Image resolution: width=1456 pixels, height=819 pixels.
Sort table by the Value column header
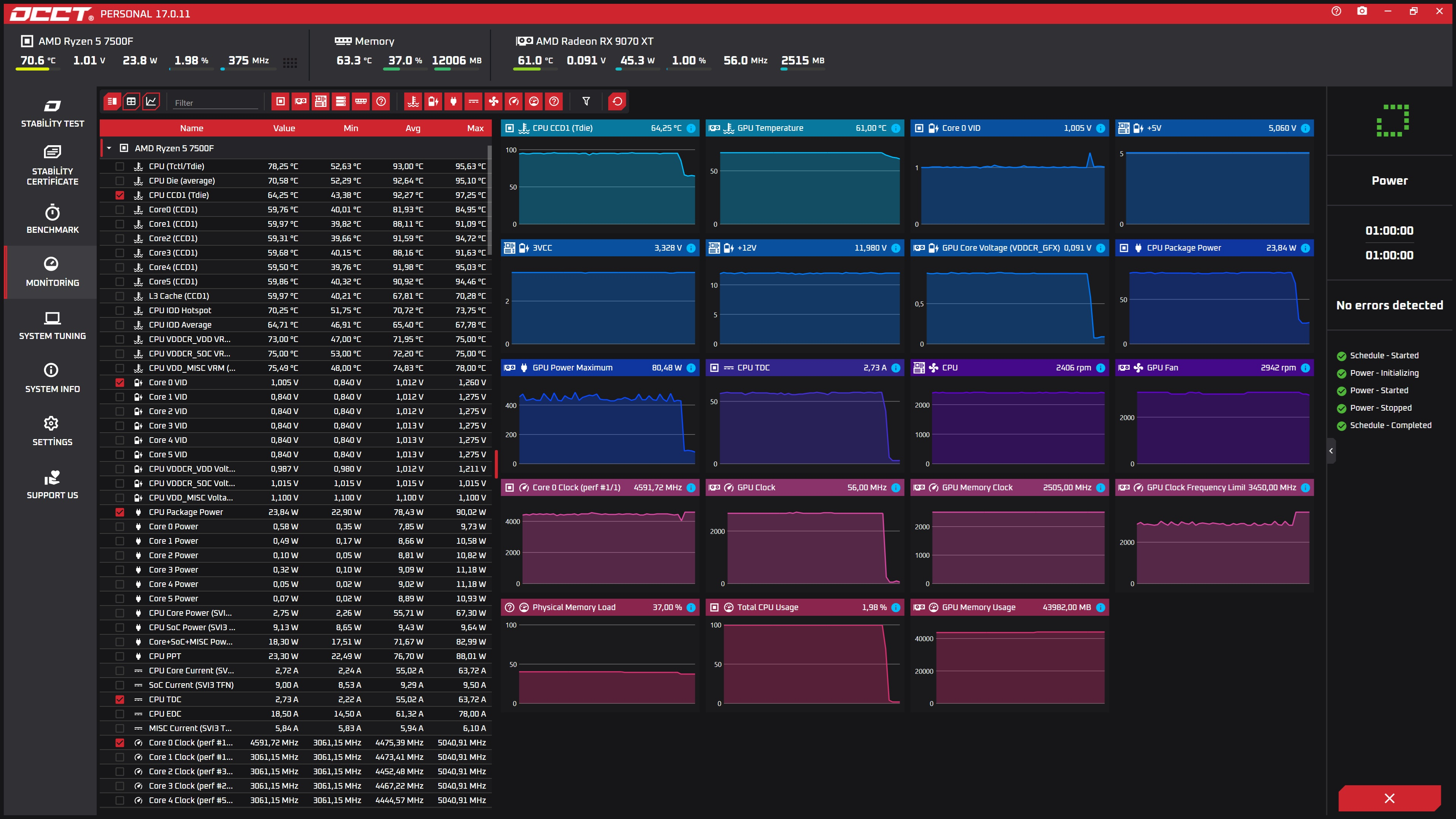284,128
